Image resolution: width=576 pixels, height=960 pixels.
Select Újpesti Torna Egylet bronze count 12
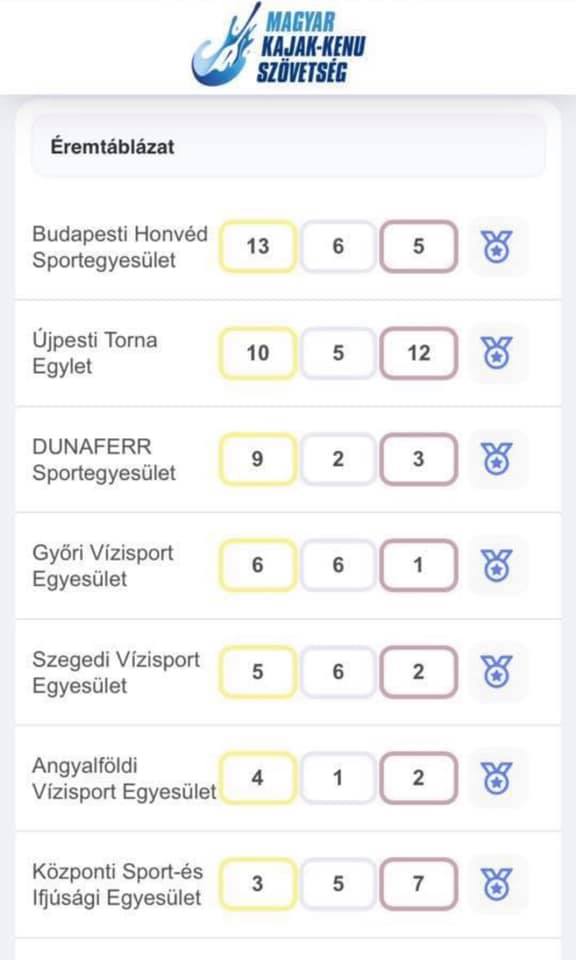click(419, 353)
